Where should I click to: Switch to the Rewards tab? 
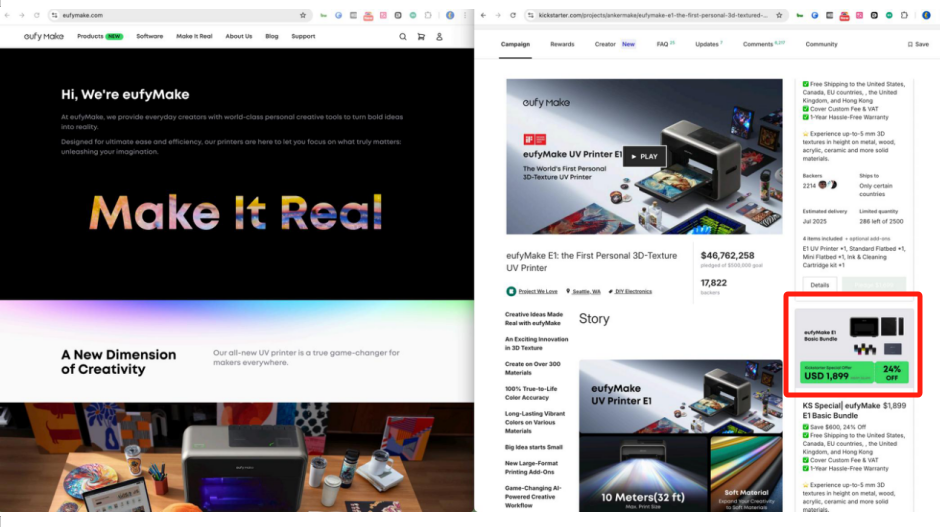tap(562, 44)
